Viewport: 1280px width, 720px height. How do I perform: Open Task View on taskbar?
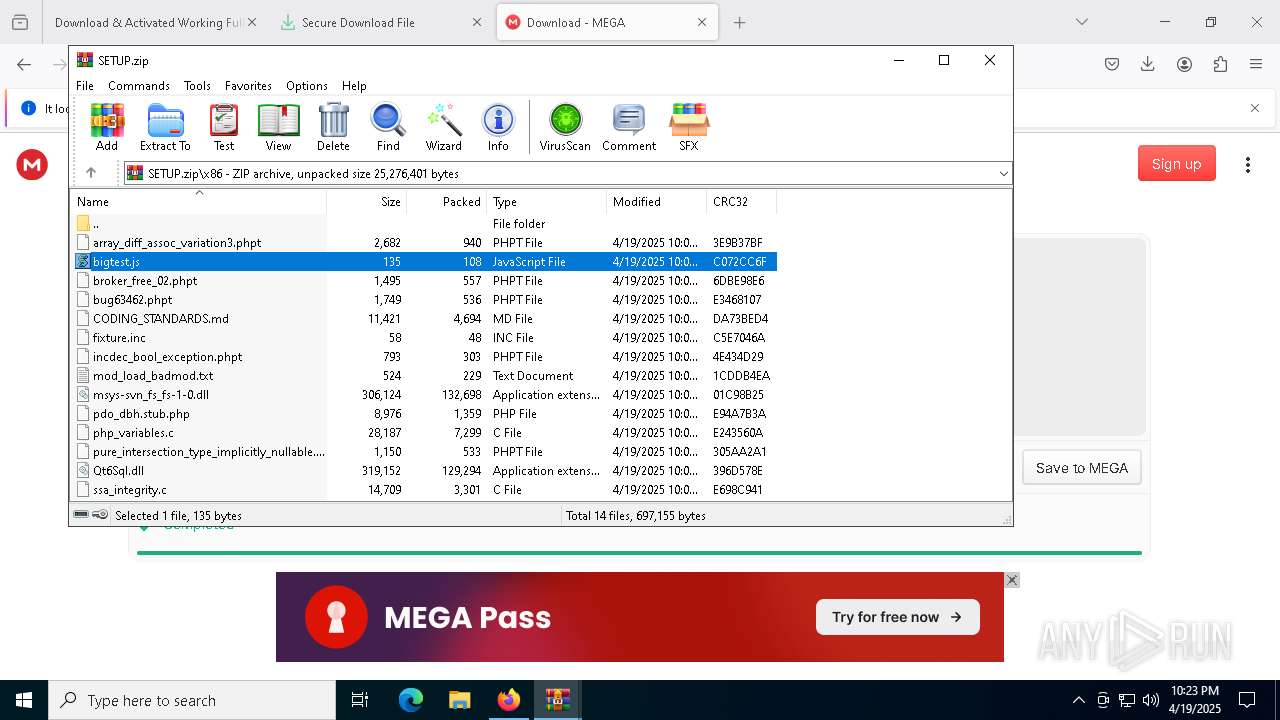[x=360, y=700]
